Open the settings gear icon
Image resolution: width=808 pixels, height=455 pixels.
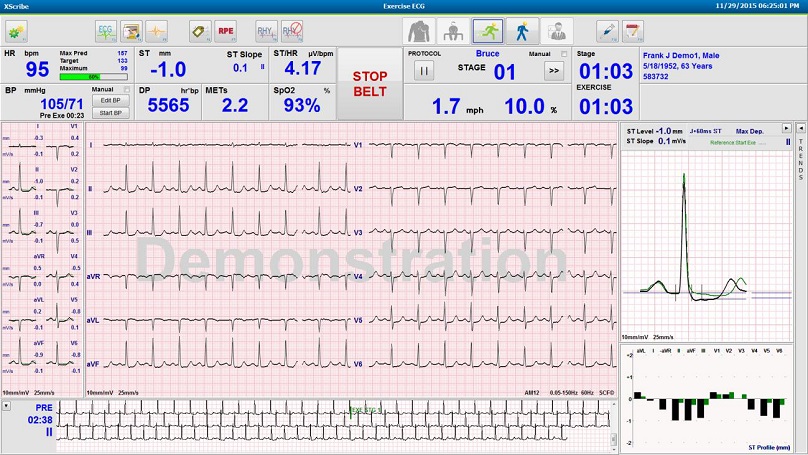coord(17,30)
